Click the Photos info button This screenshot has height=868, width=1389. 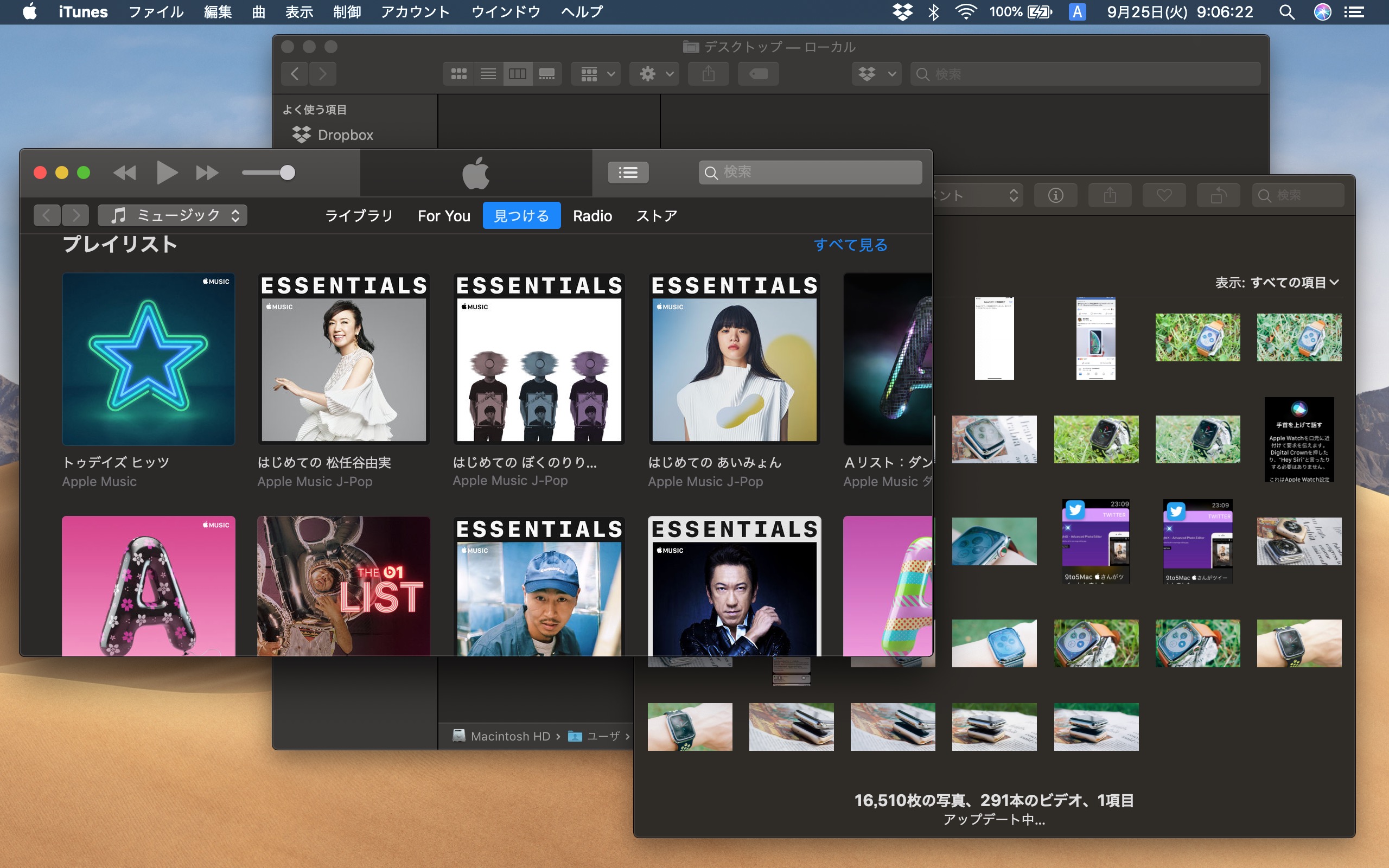click(x=1055, y=196)
